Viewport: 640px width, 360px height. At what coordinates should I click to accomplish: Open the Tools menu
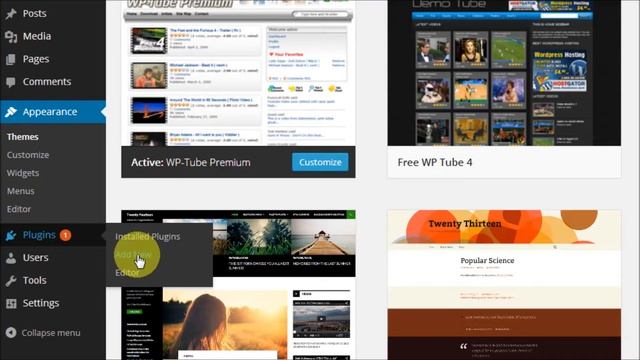pyautogui.click(x=34, y=280)
